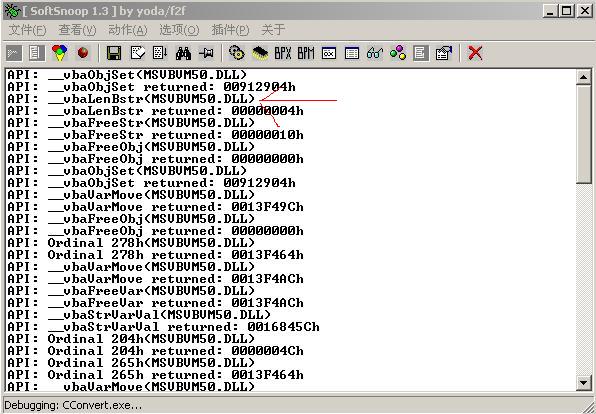Screen dimensions: 596x414
Task: Click the line "__vbaLenBstr returned: 00000004h"
Action: point(155,111)
